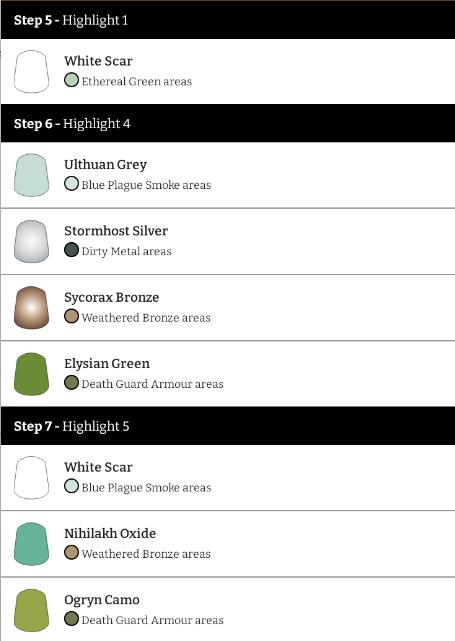The image size is (455, 641).
Task: Click Blue Plague Smoke areas under Ulthuan Grey
Action: pos(146,185)
